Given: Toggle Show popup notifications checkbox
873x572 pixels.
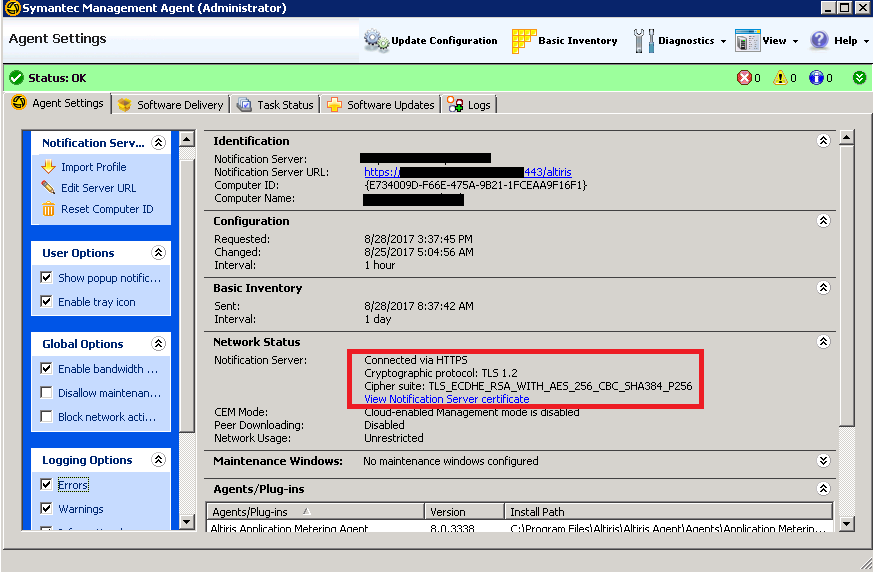Looking at the screenshot, I should (x=46, y=277).
